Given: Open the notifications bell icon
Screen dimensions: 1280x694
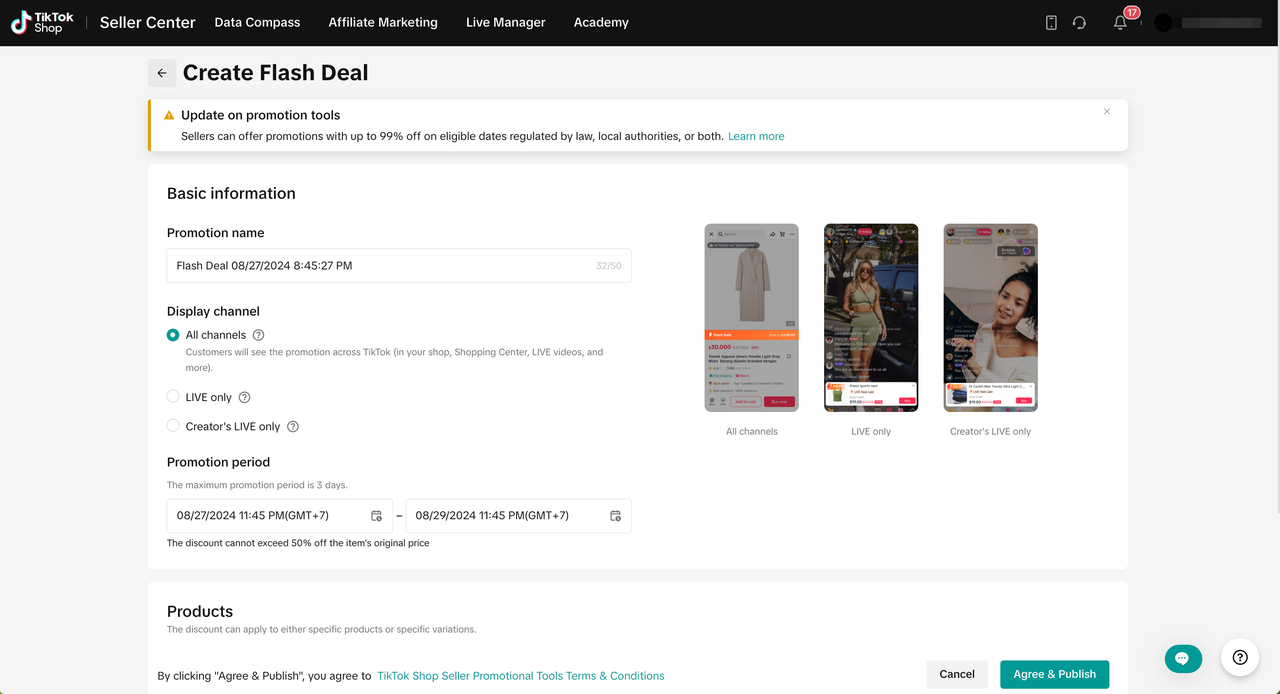Looking at the screenshot, I should coord(1120,22).
